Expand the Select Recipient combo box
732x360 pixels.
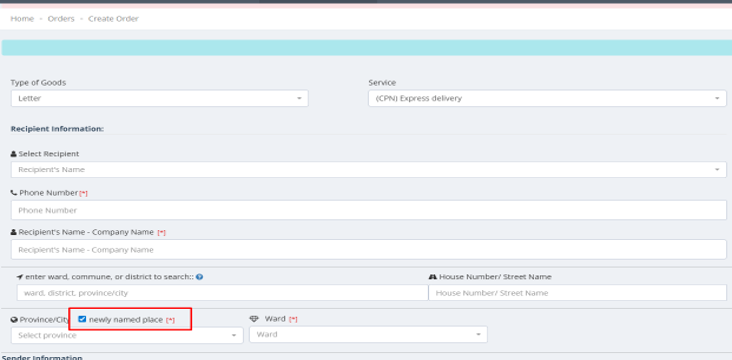click(368, 169)
